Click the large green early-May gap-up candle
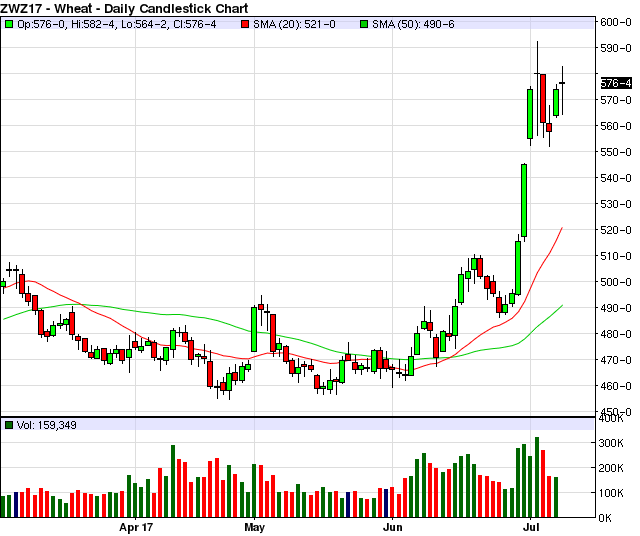This screenshot has width=640, height=536. [254, 329]
